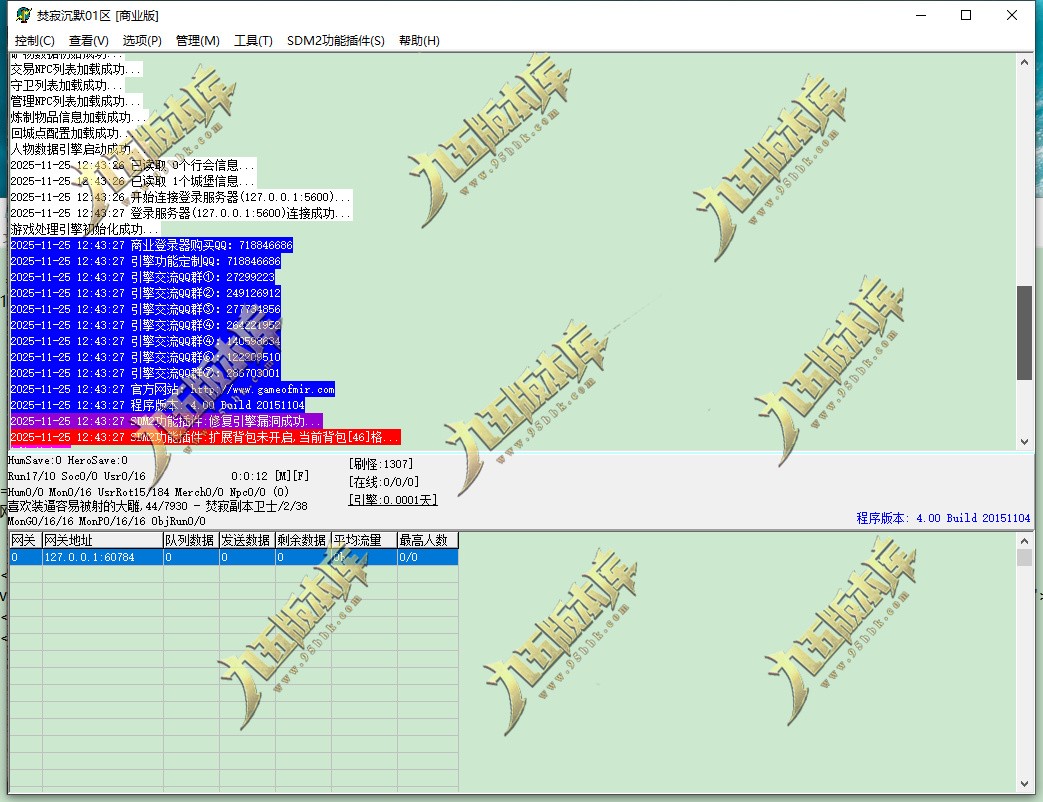Image resolution: width=1043 pixels, height=802 pixels.
Task: Click the log panel scroll down arrow
Action: tap(1024, 442)
